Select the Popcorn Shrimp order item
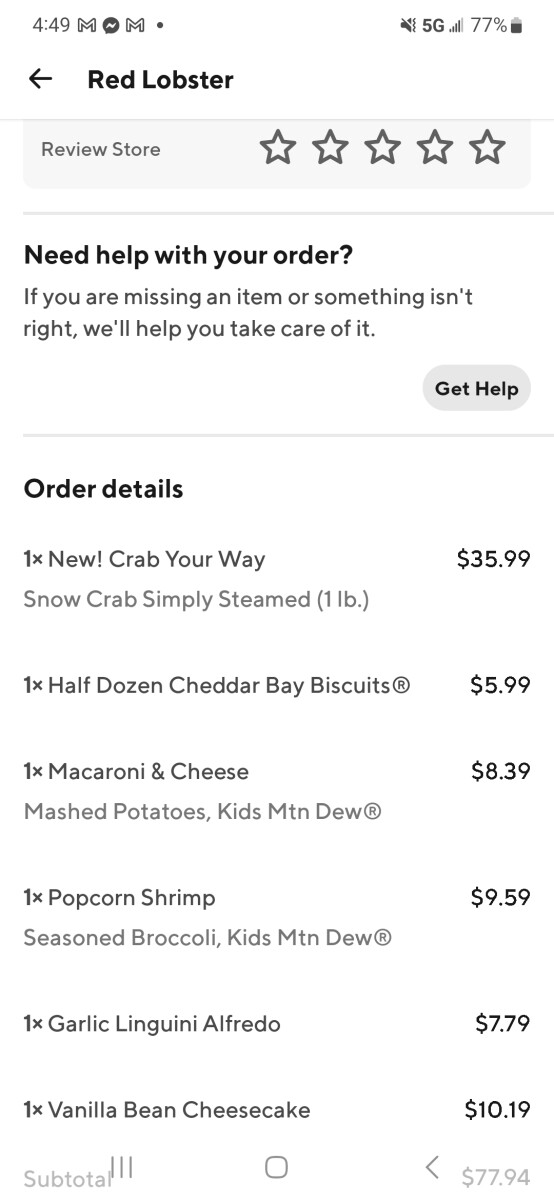This screenshot has width=554, height=1200. [277, 917]
